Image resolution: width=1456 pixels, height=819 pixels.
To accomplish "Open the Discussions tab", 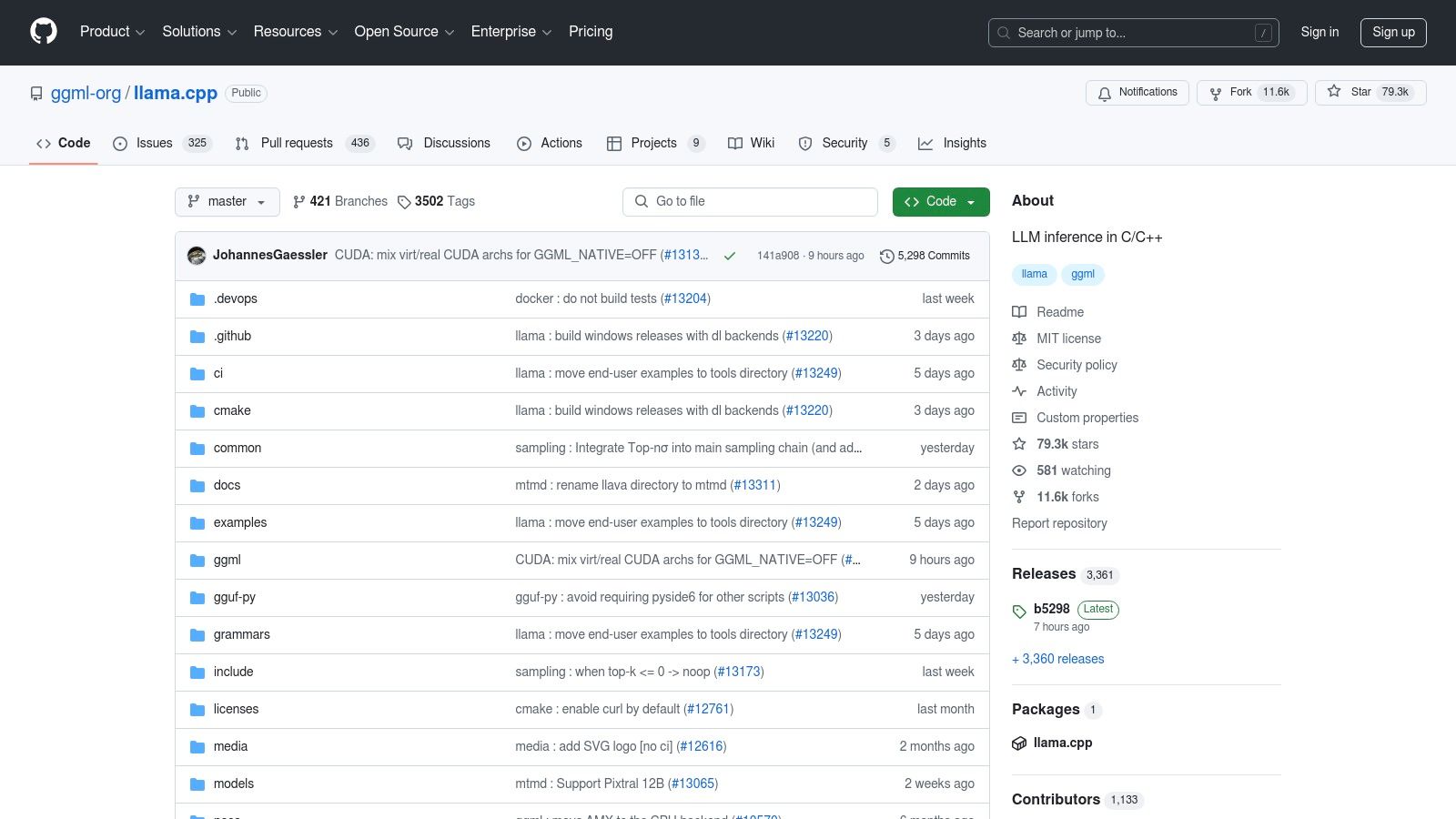I will click(444, 144).
